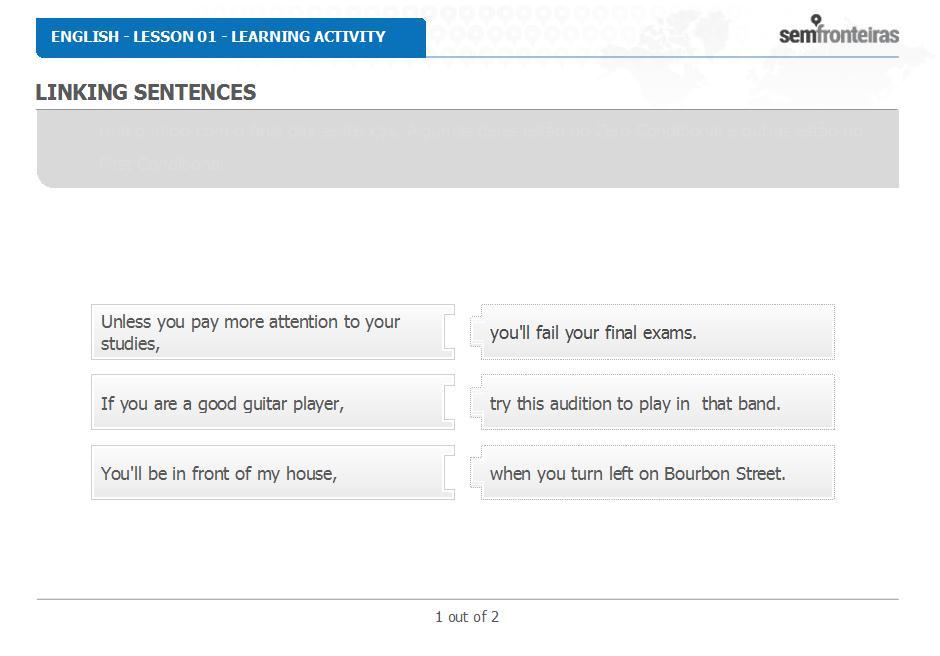Click the 'LINKING SENTENCES' heading
The image size is (940, 656).
click(x=146, y=92)
